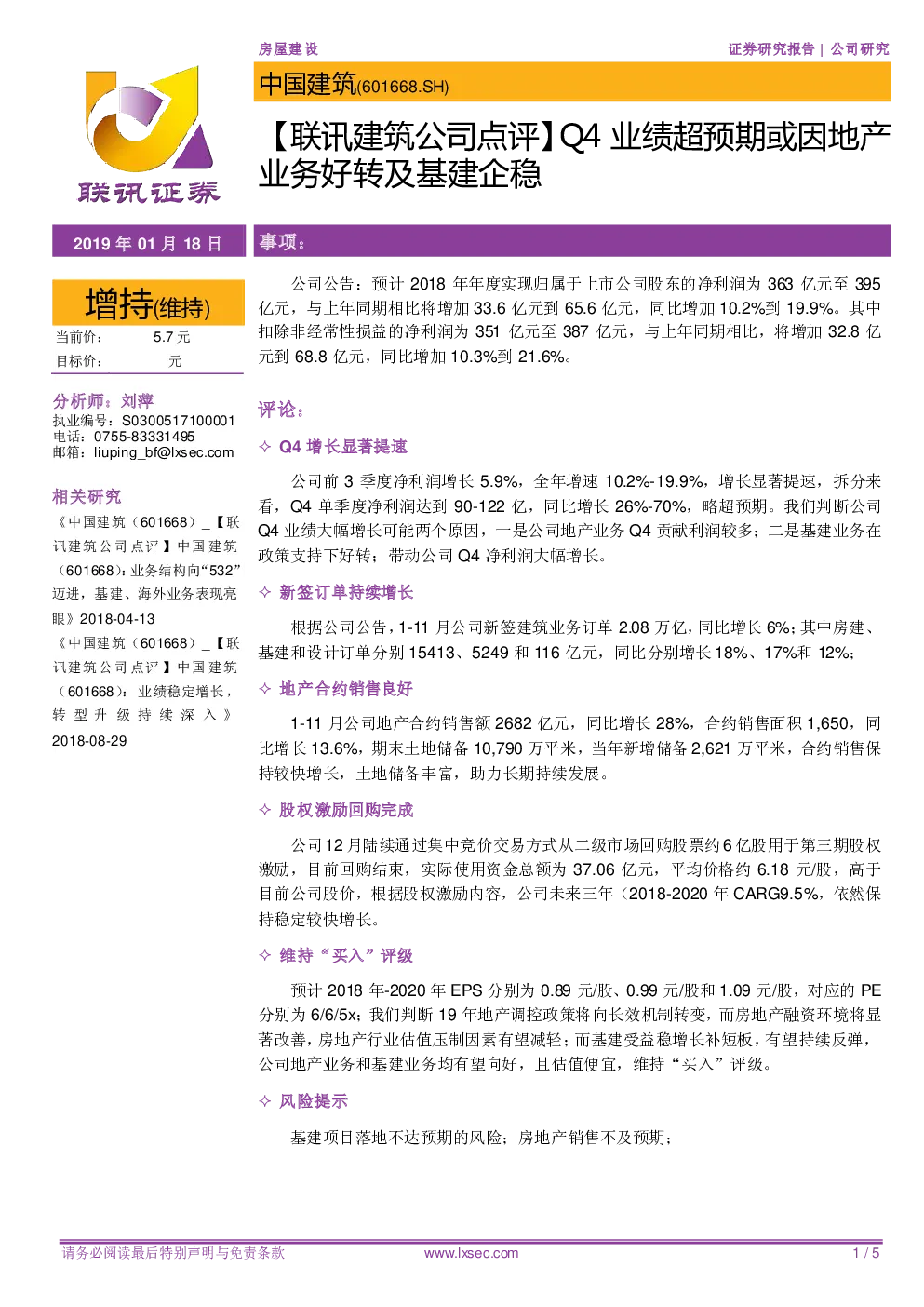
Task: Click the 联讯证券 company logo
Action: [149, 135]
